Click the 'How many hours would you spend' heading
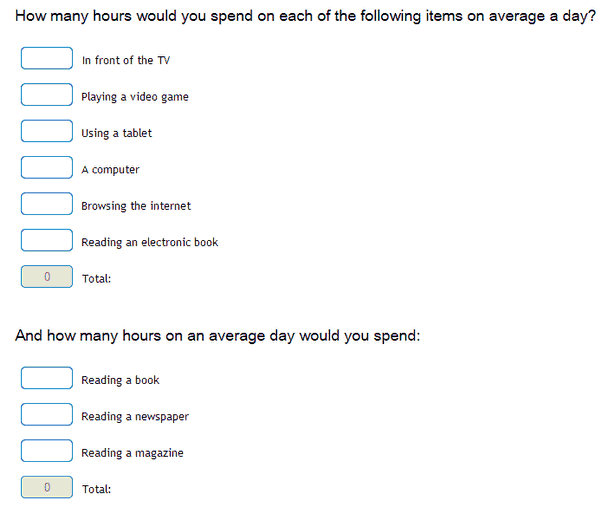This screenshot has width=608, height=514. click(x=305, y=16)
